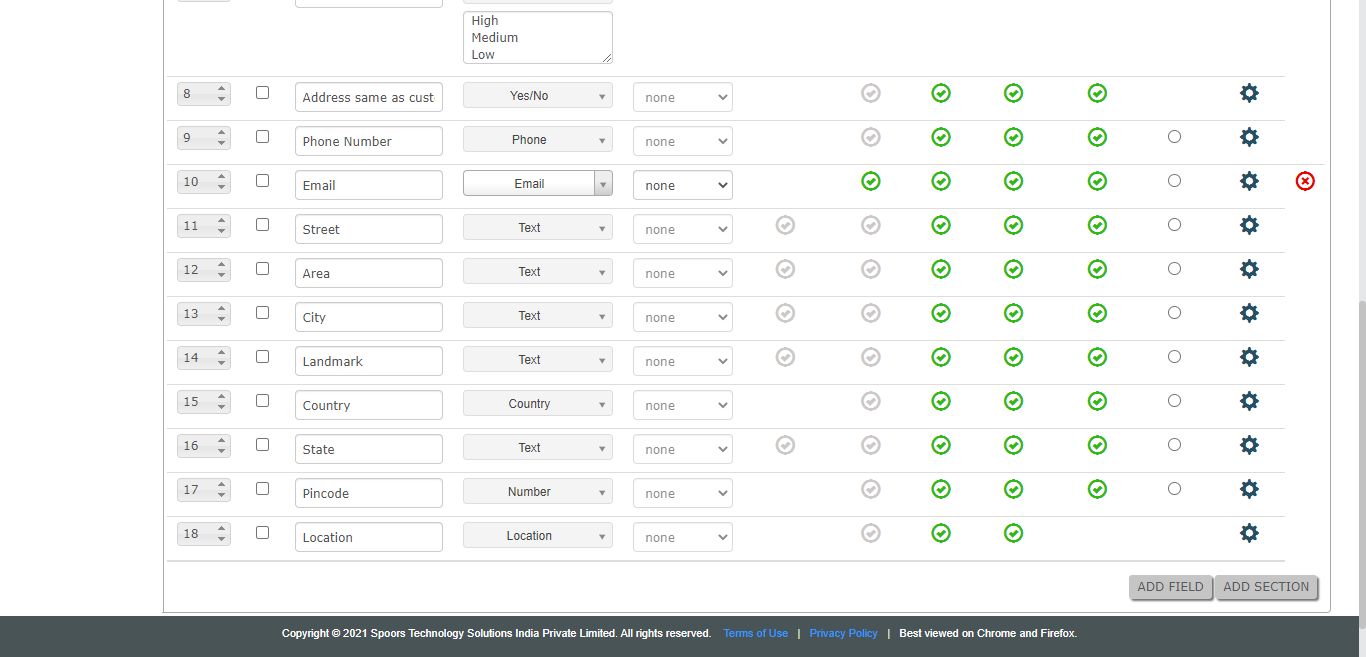This screenshot has height=657, width=1366.
Task: Open settings gear for Email field
Action: pyautogui.click(x=1249, y=181)
